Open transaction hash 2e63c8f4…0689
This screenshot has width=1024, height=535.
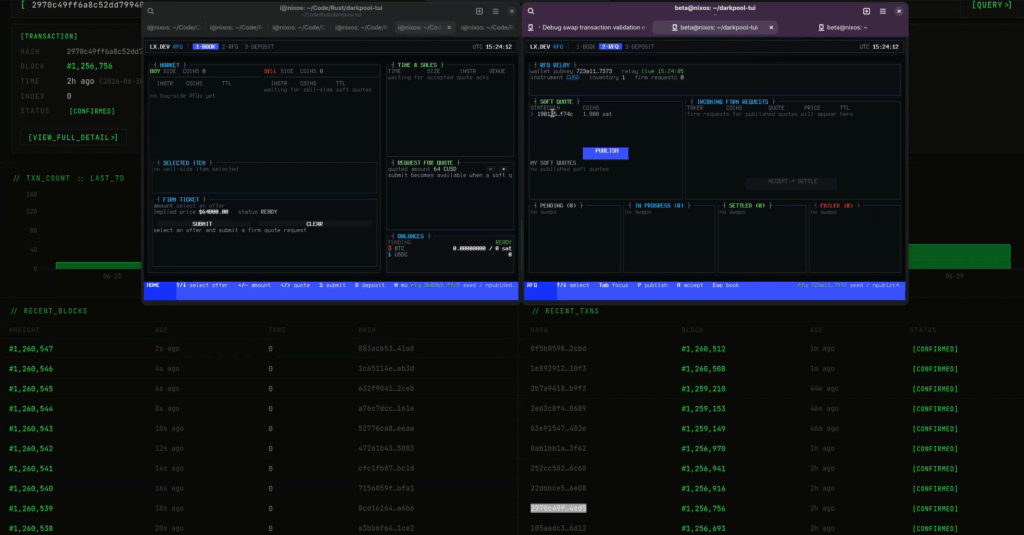(558, 409)
